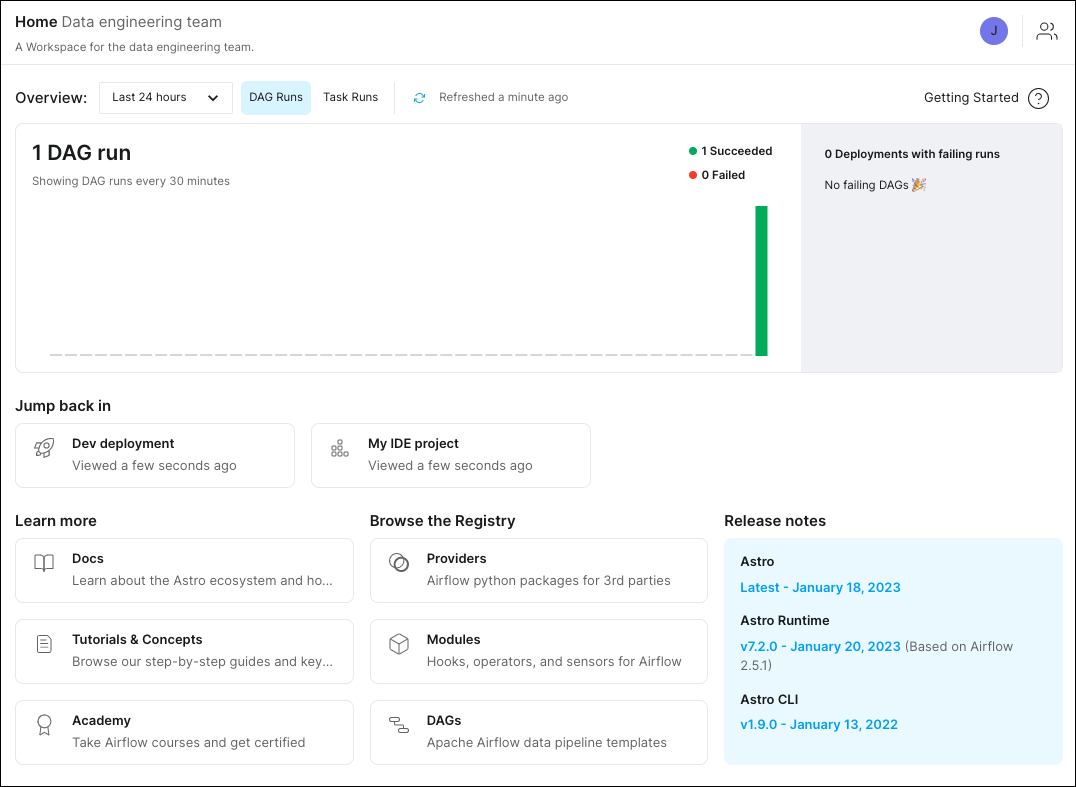
Task: Switch to the Task Runs view
Action: click(350, 97)
